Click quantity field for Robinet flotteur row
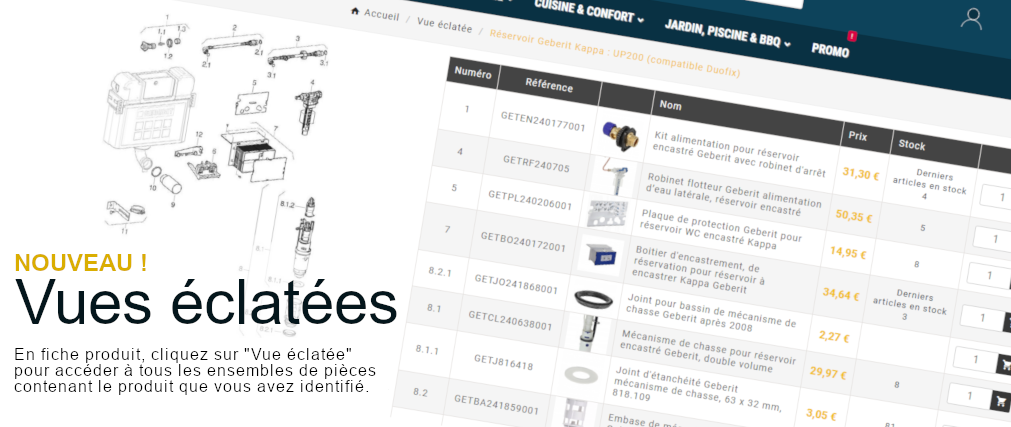 coord(993,237)
